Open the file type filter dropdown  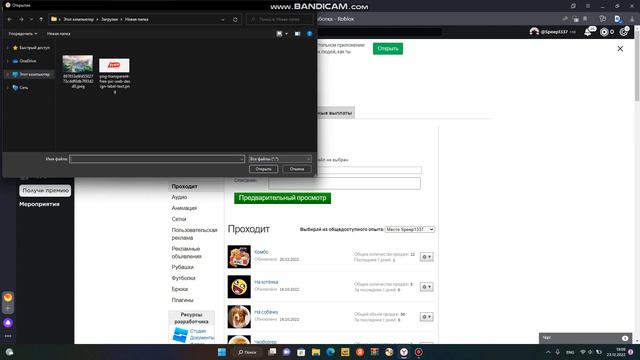[x=280, y=159]
